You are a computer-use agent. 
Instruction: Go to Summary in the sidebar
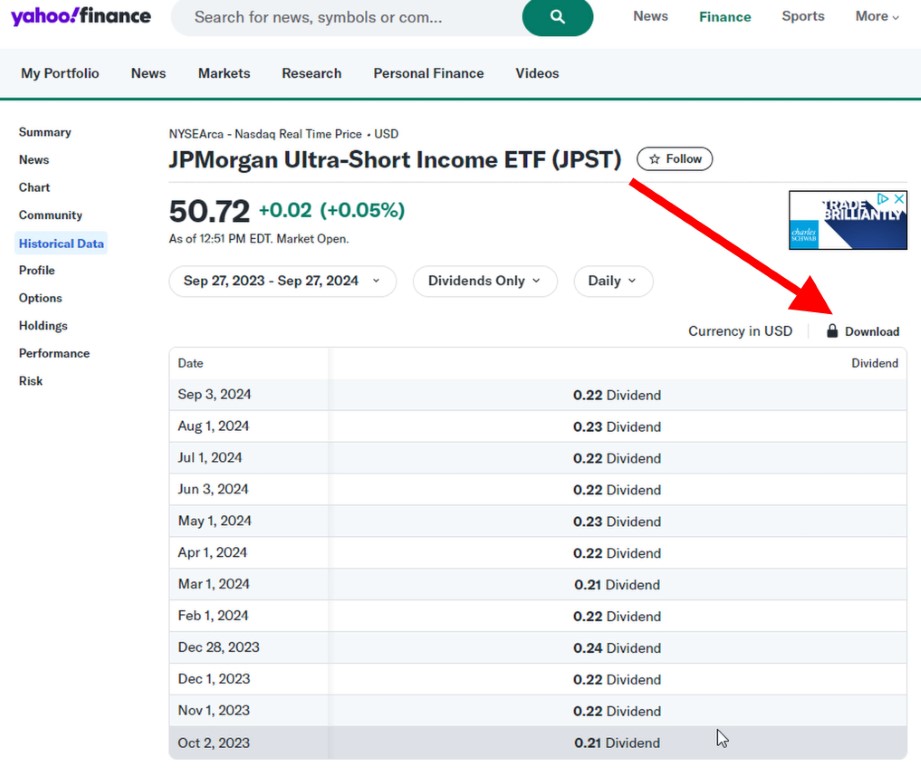coord(45,132)
